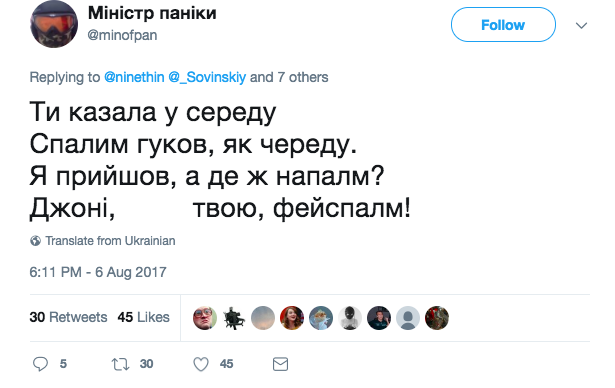The image size is (615, 388).
Task: Open the @minofpan handle link
Action: [122, 35]
